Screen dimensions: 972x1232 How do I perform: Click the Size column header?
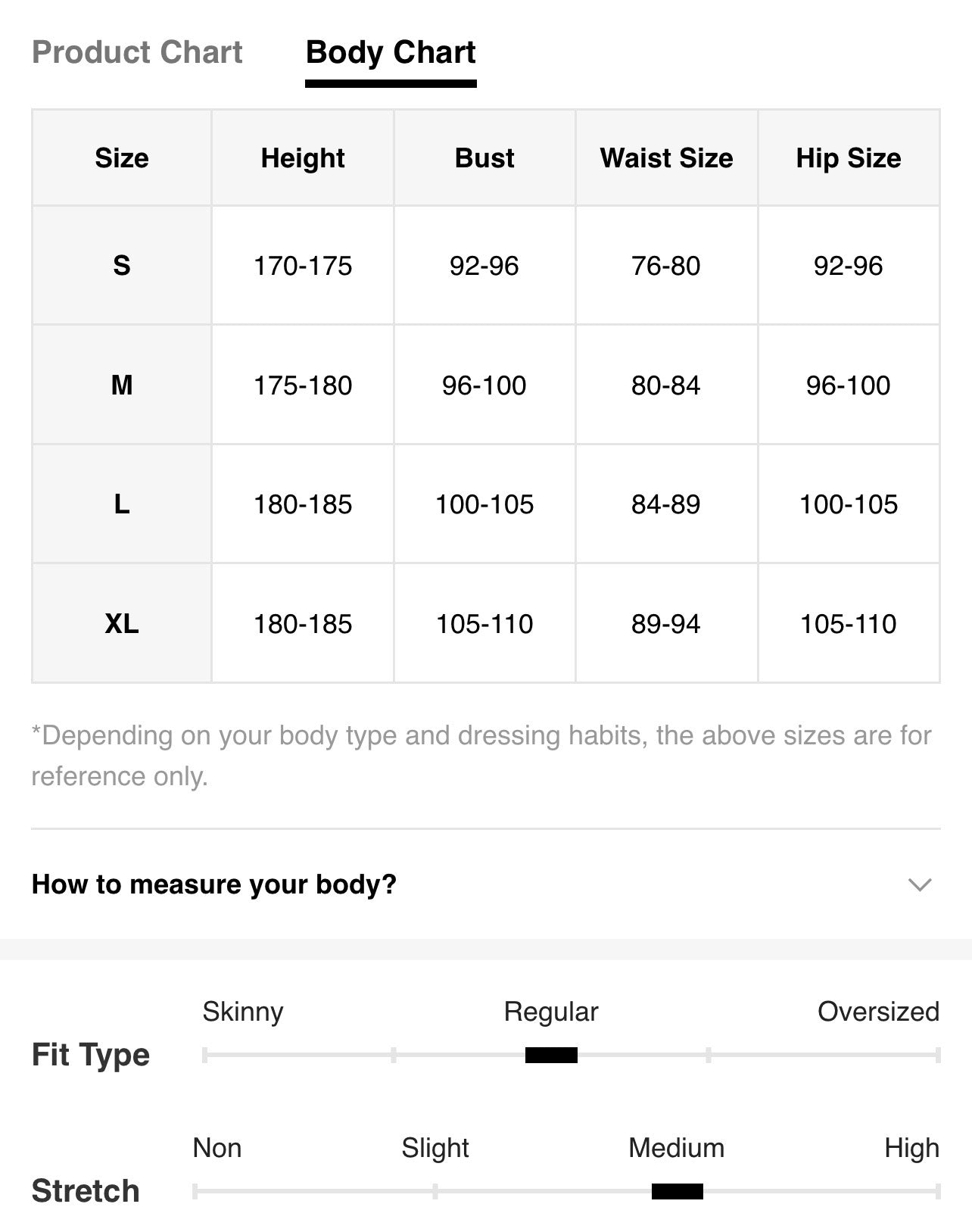coord(122,158)
